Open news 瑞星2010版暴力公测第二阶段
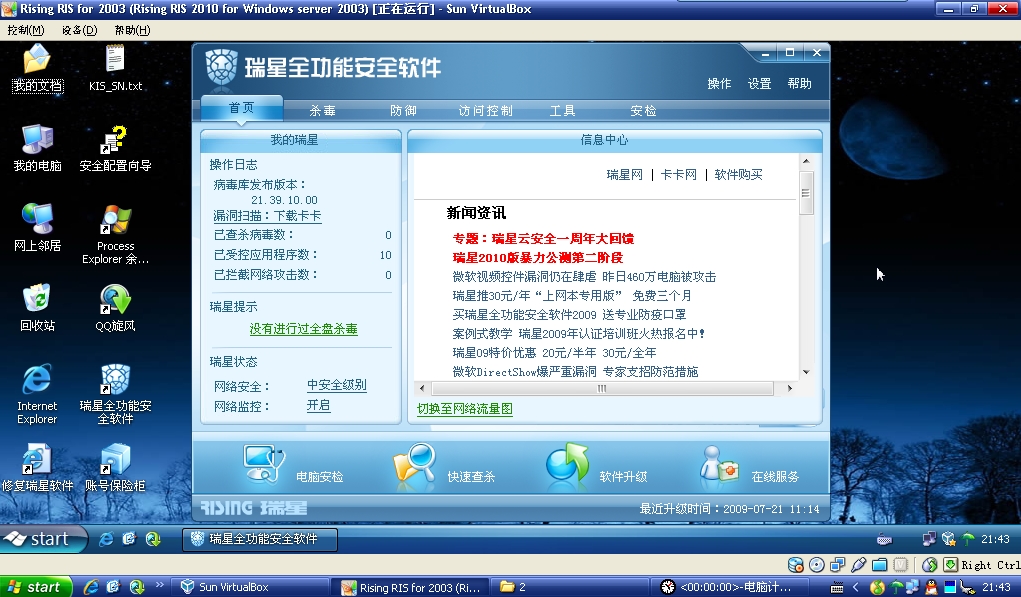This screenshot has width=1021, height=597. click(538, 258)
